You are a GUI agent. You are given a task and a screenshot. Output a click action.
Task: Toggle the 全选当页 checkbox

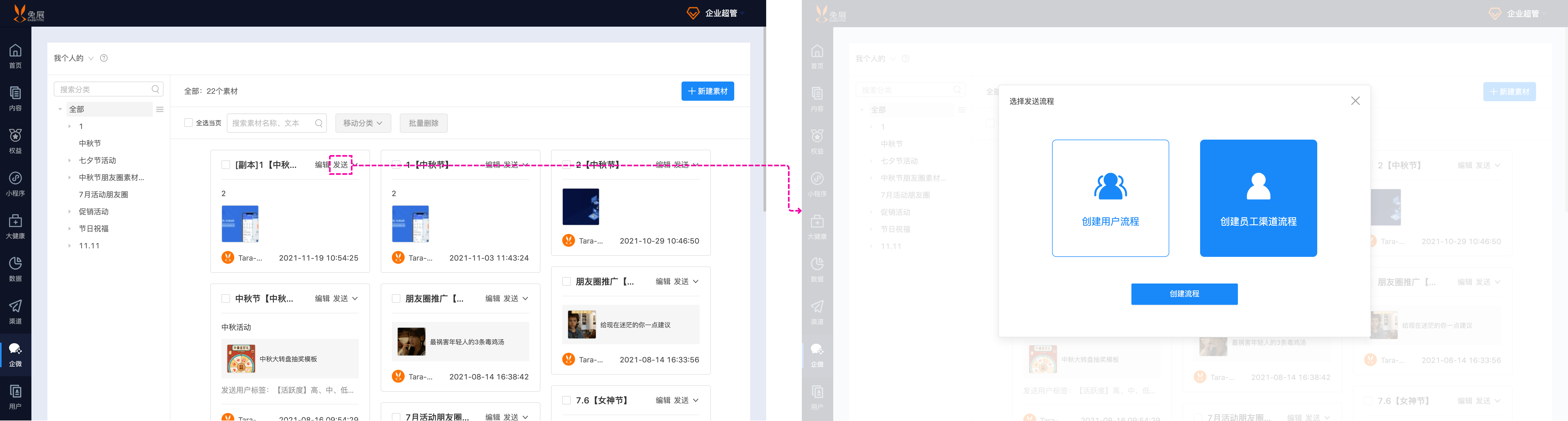coord(188,123)
